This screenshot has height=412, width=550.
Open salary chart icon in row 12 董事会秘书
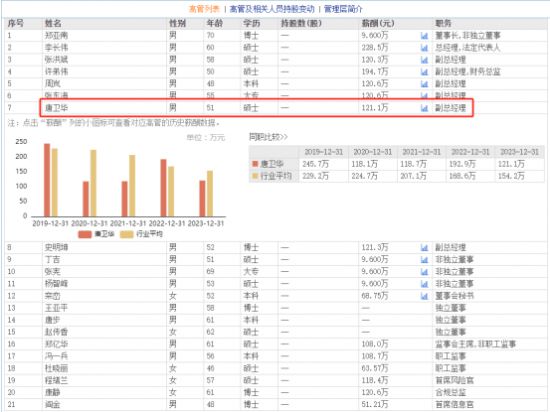(424, 296)
